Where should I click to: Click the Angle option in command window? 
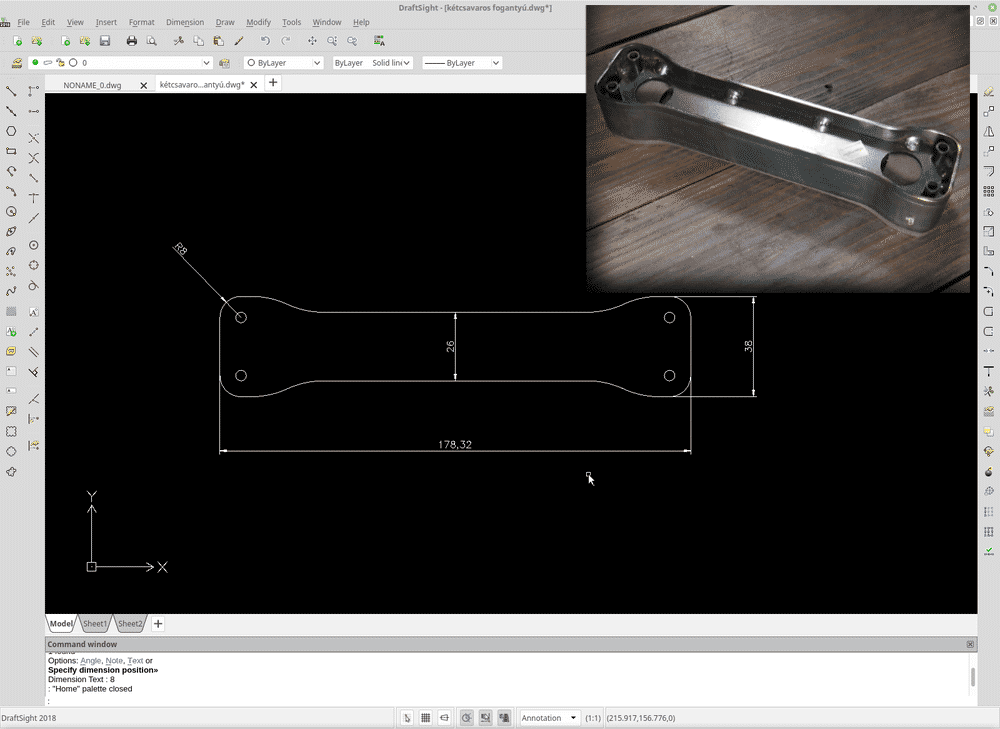(91, 661)
